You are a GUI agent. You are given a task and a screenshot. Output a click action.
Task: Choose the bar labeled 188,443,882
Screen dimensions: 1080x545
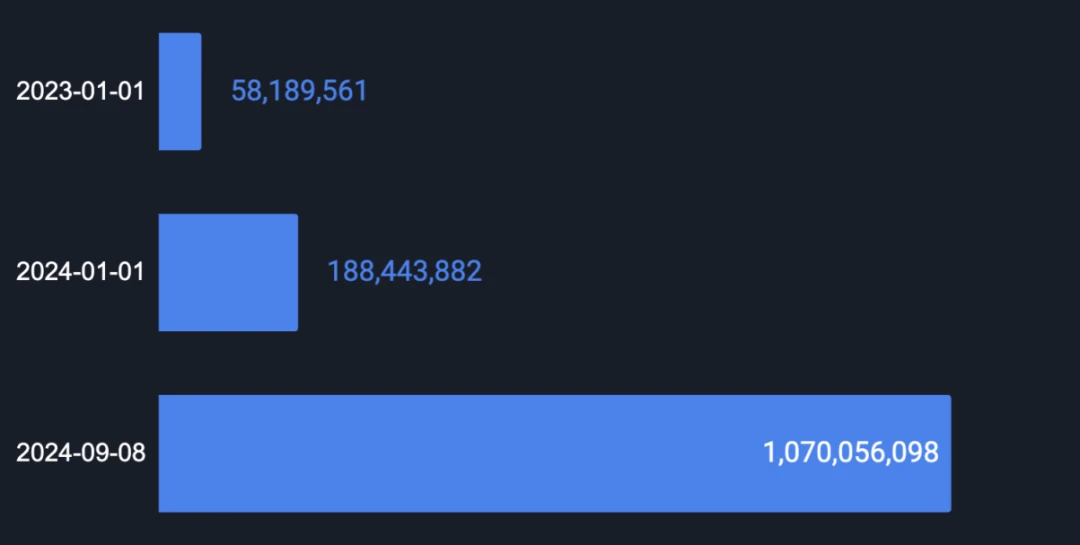[228, 272]
